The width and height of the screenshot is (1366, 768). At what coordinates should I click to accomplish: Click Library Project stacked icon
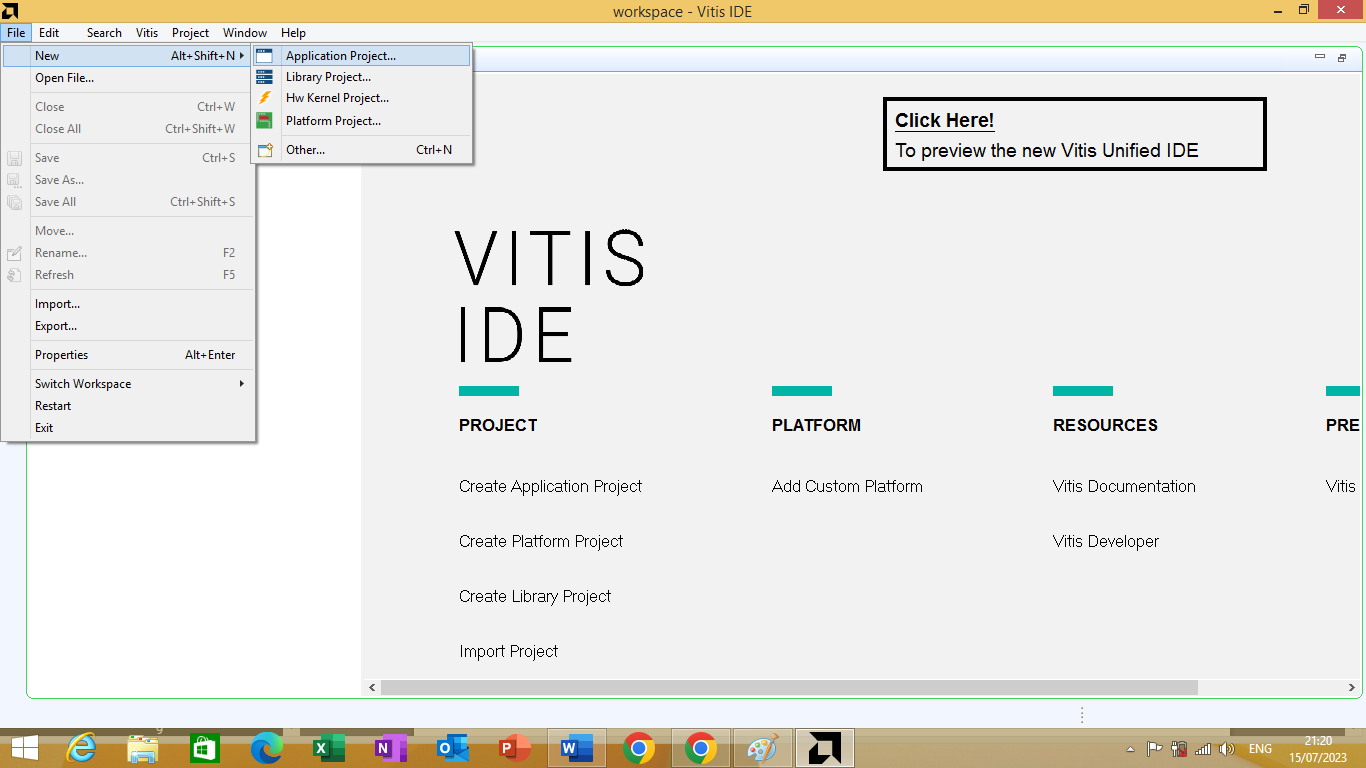tap(264, 77)
